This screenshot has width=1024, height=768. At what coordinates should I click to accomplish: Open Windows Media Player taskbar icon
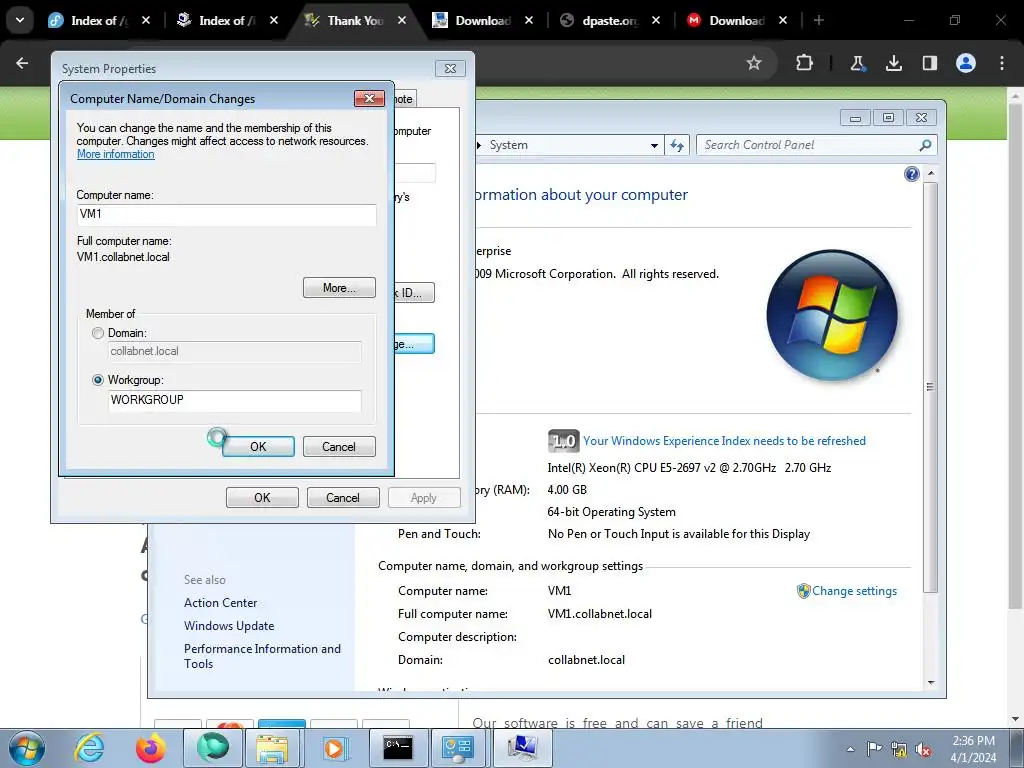click(334, 748)
